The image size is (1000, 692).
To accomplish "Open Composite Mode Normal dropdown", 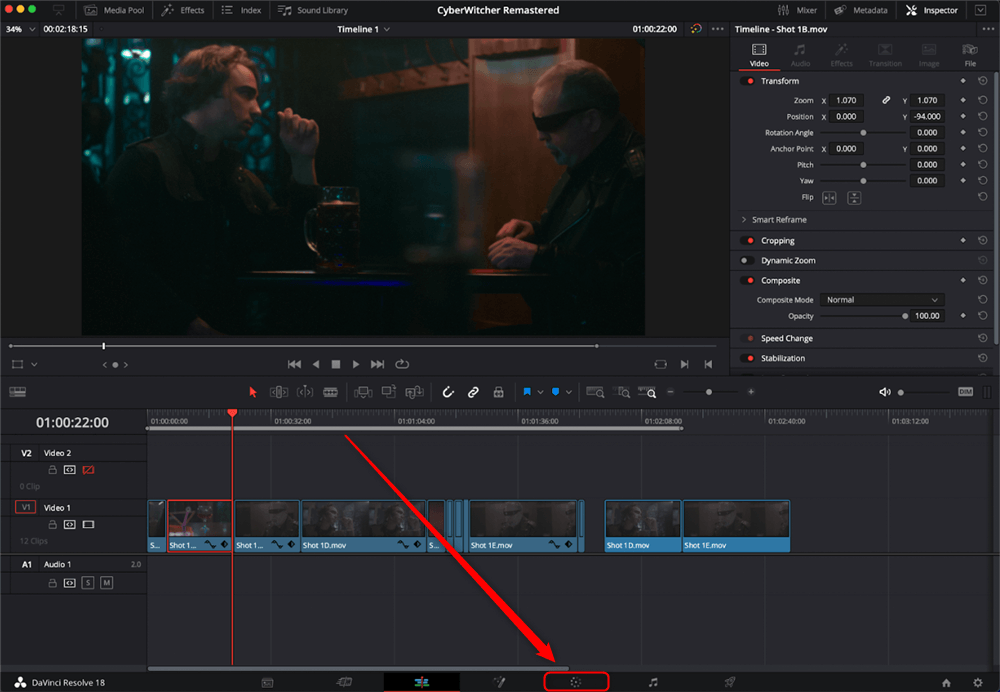I will point(882,300).
